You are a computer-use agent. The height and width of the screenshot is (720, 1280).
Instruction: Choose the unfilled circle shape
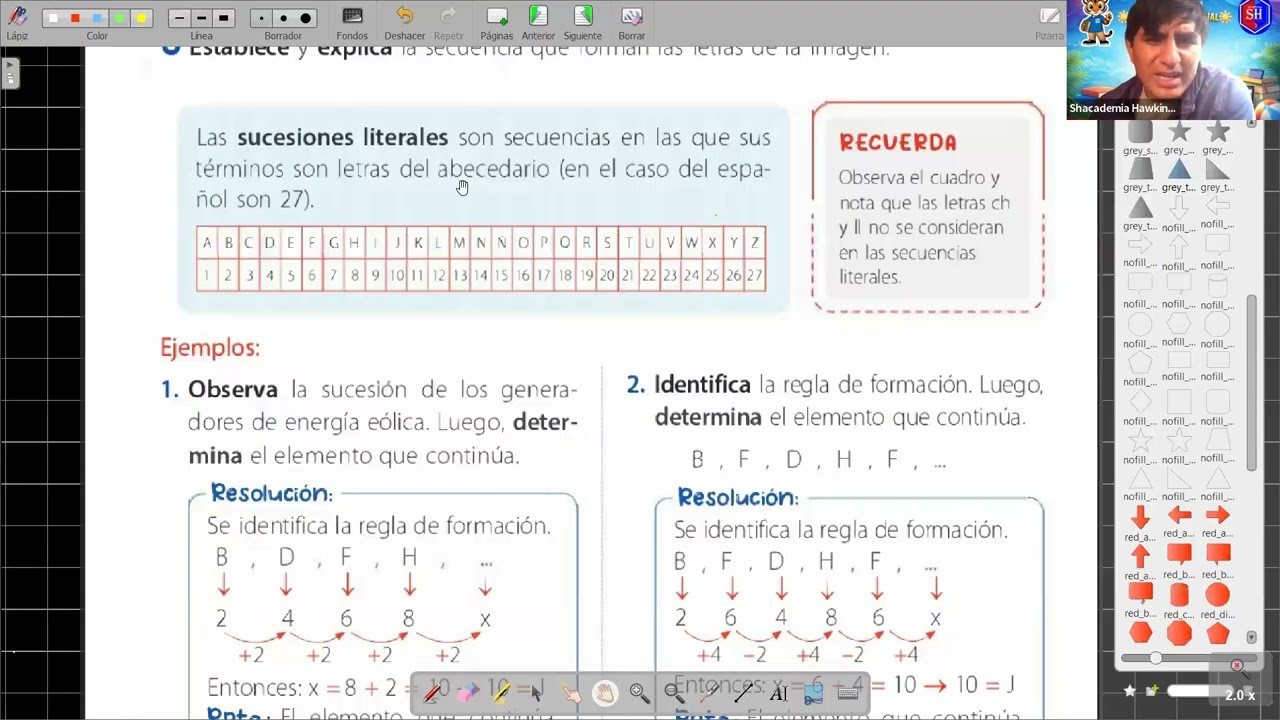click(x=1140, y=324)
